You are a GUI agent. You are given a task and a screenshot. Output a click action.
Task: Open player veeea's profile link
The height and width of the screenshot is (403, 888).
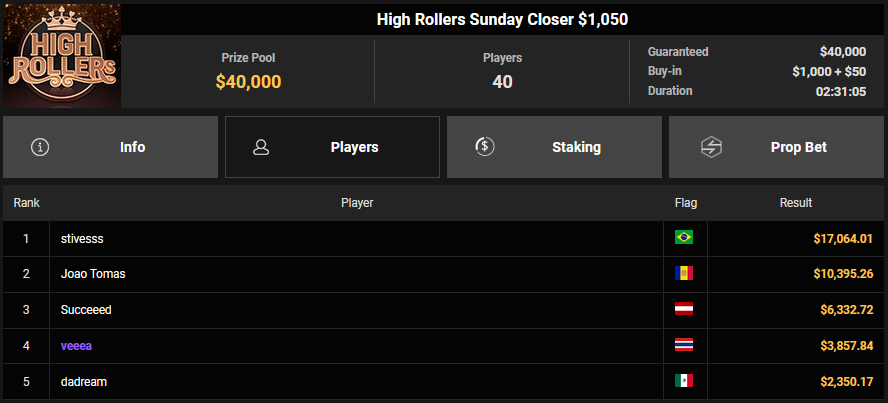(x=77, y=346)
